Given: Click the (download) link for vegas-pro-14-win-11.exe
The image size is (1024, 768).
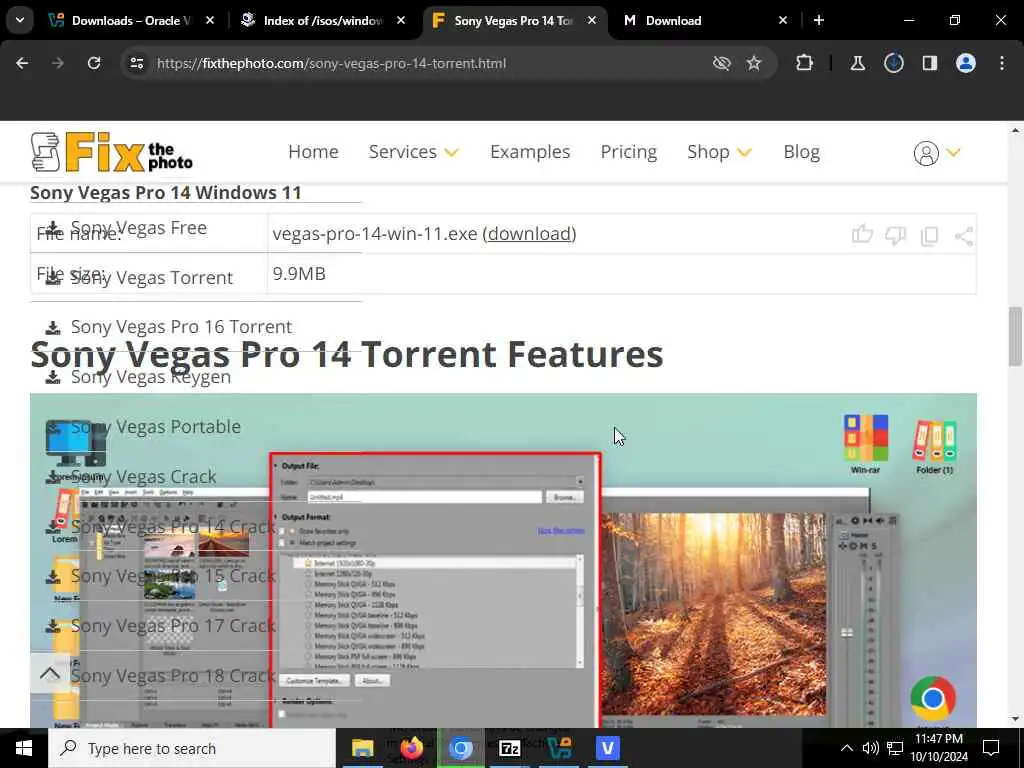Looking at the screenshot, I should pyautogui.click(x=529, y=234).
